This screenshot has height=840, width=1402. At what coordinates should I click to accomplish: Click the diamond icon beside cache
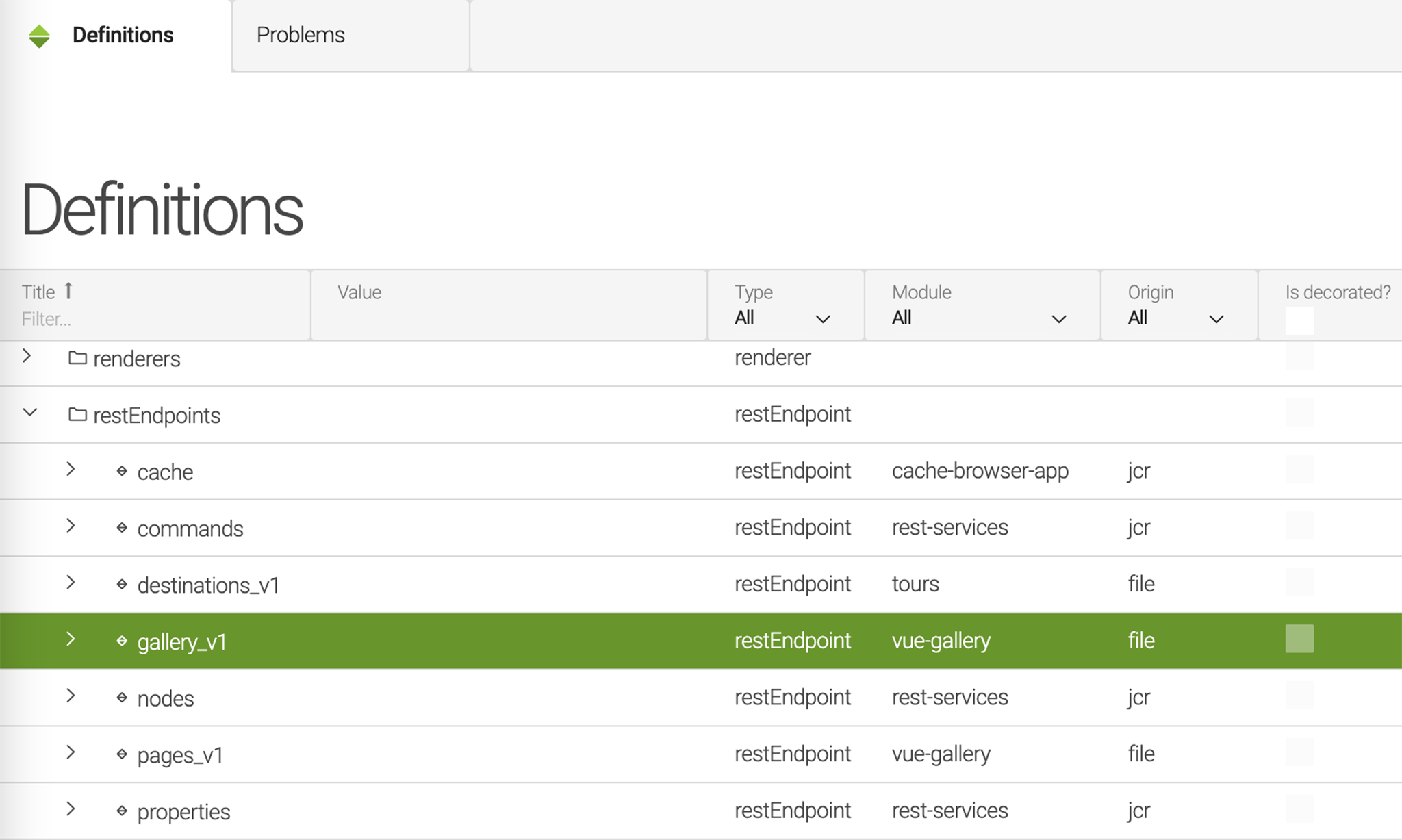point(122,471)
